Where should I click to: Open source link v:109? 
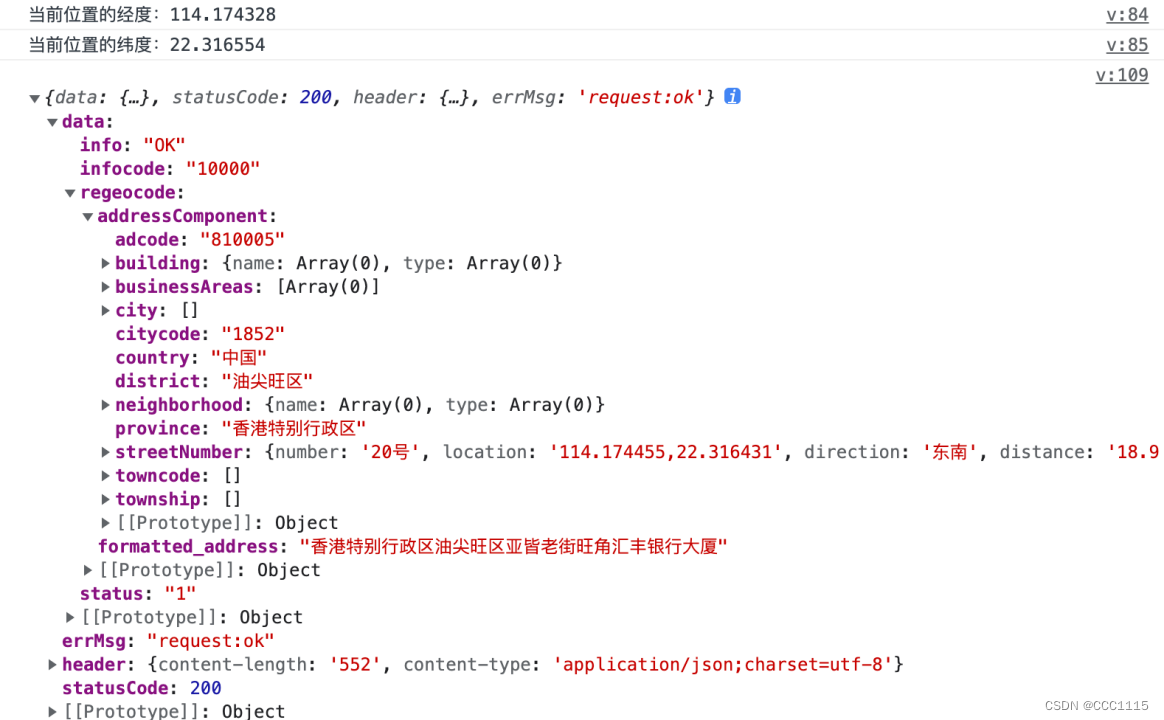[x=1122, y=75]
